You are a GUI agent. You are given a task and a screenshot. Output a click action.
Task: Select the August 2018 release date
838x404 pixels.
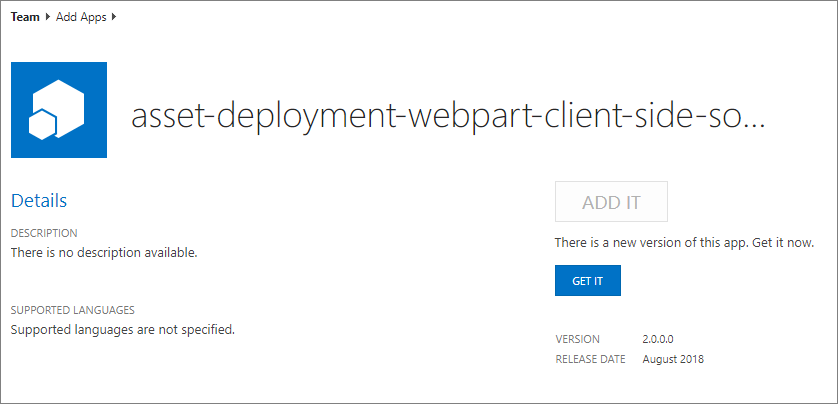(673, 359)
